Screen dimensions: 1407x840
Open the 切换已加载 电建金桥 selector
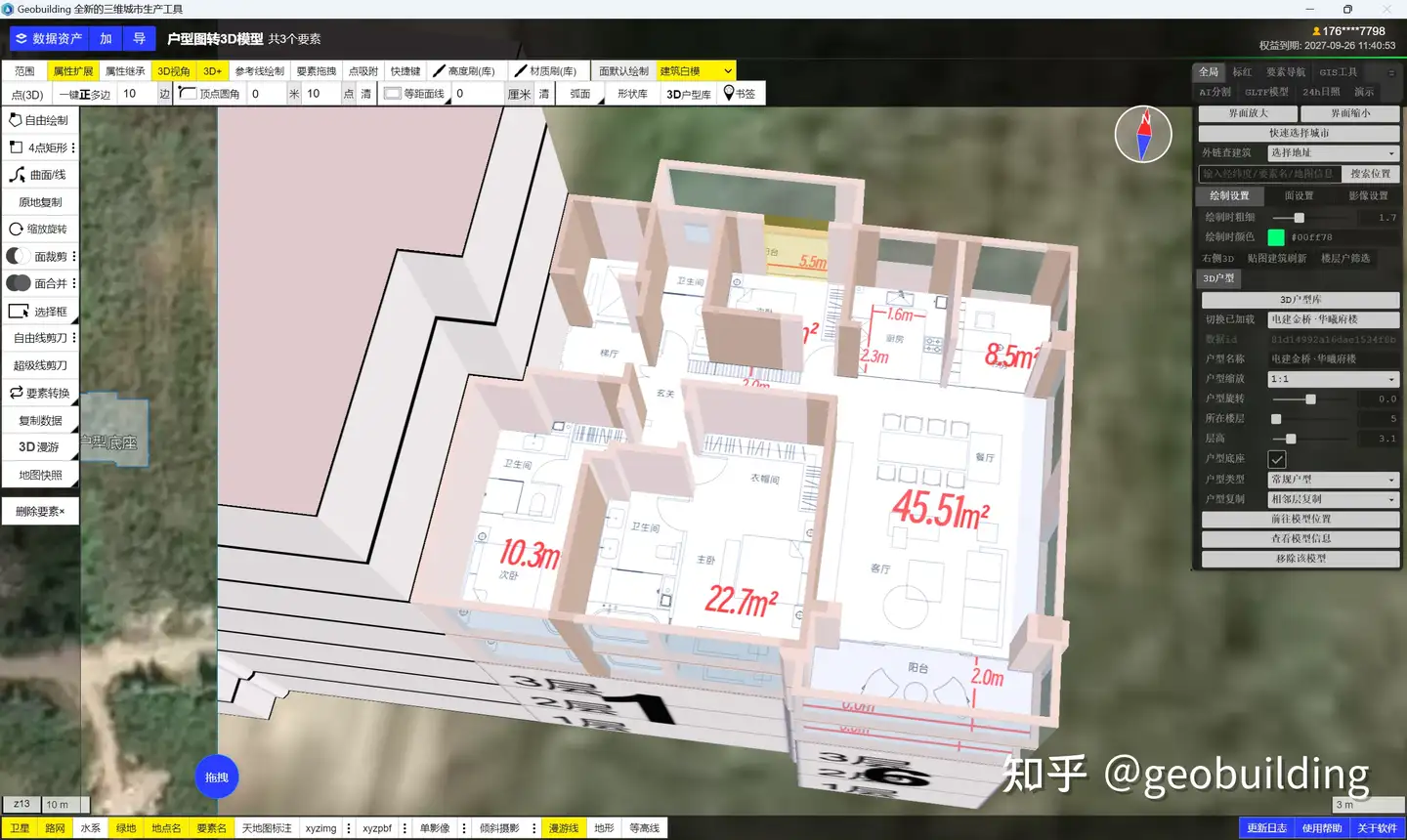[x=1334, y=319]
